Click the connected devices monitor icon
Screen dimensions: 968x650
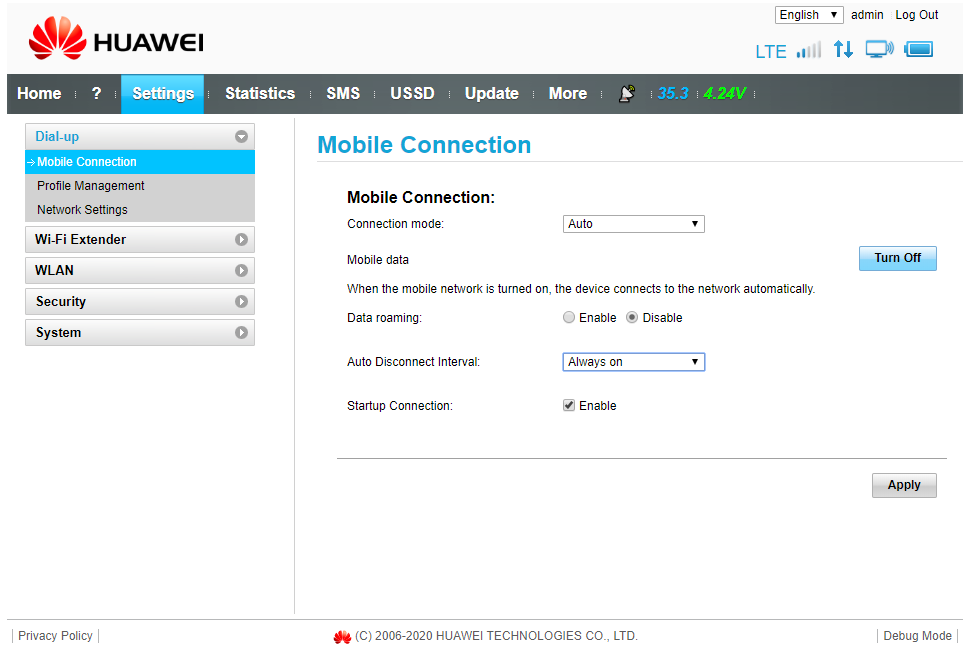point(879,49)
